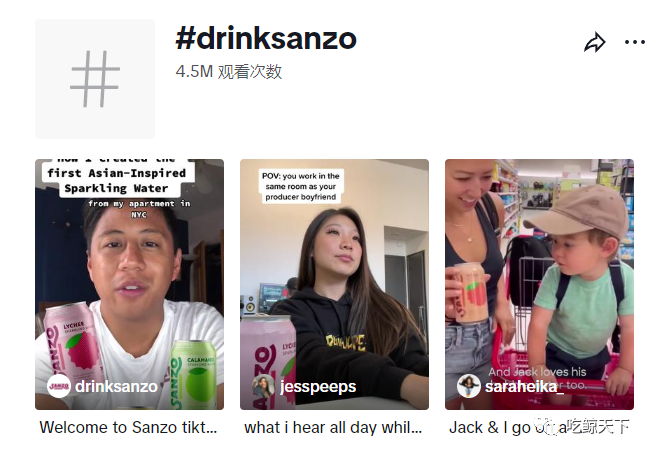Open the saraheika_ shopping cart video
The width and height of the screenshot is (650, 454).
(539, 284)
